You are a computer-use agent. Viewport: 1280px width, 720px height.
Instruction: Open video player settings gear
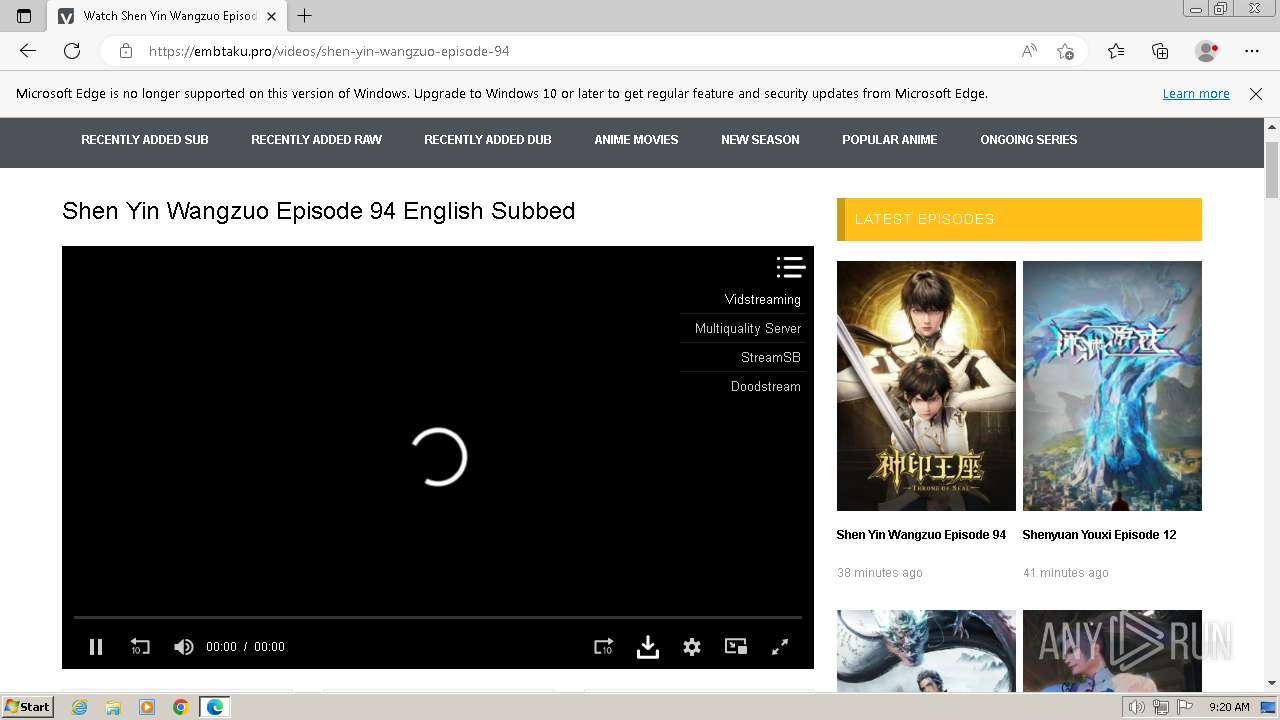pyautogui.click(x=692, y=647)
